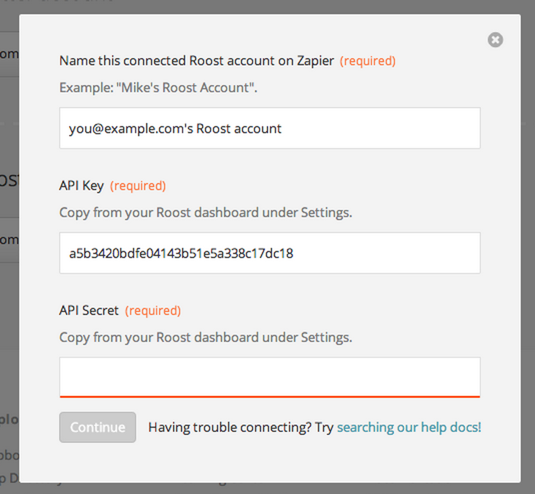Click the 'Having trouble connecting?' text
The height and width of the screenshot is (494, 535).
click(230, 427)
